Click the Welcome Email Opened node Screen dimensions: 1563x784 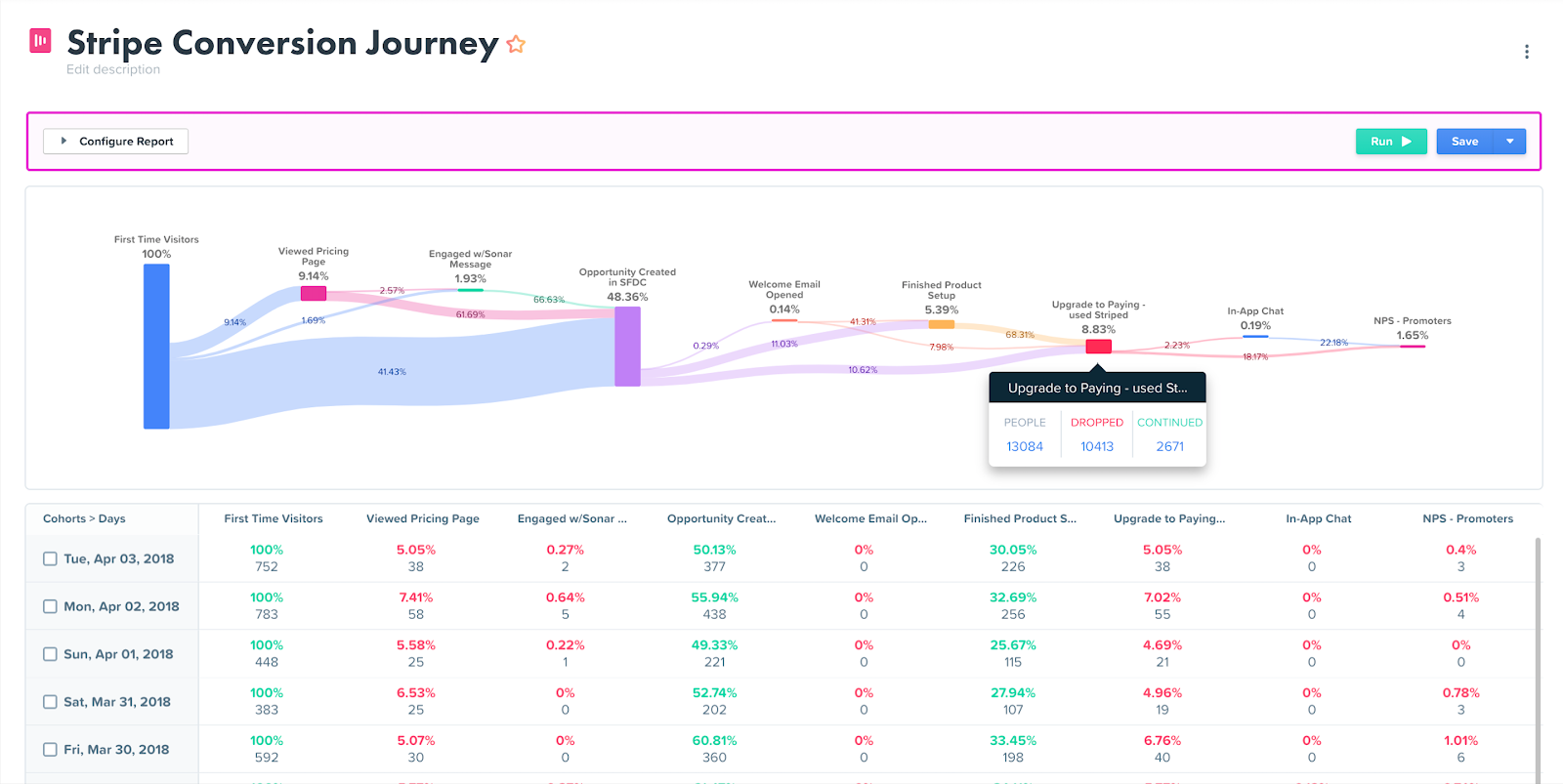pos(784,320)
